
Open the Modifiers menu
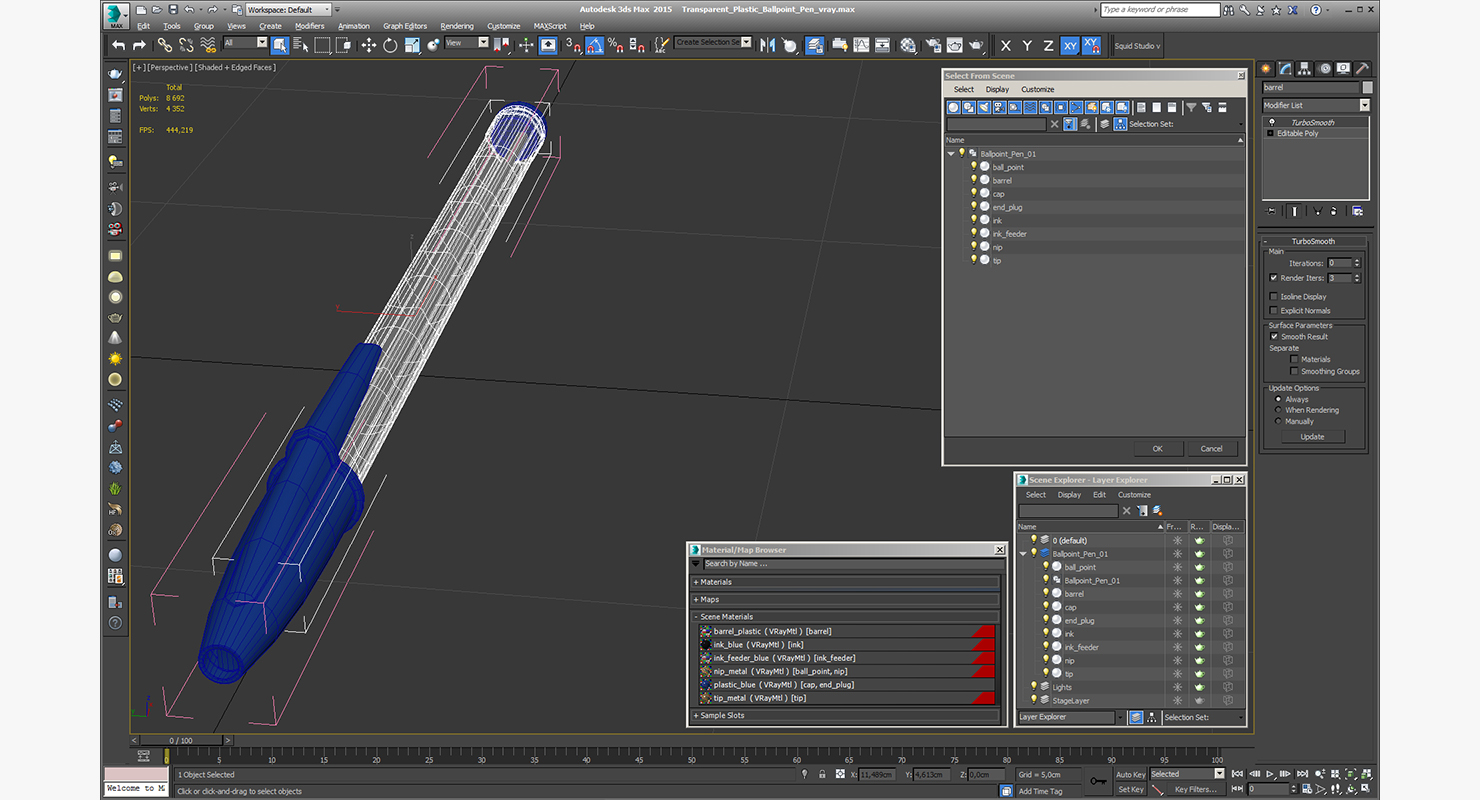[x=309, y=26]
